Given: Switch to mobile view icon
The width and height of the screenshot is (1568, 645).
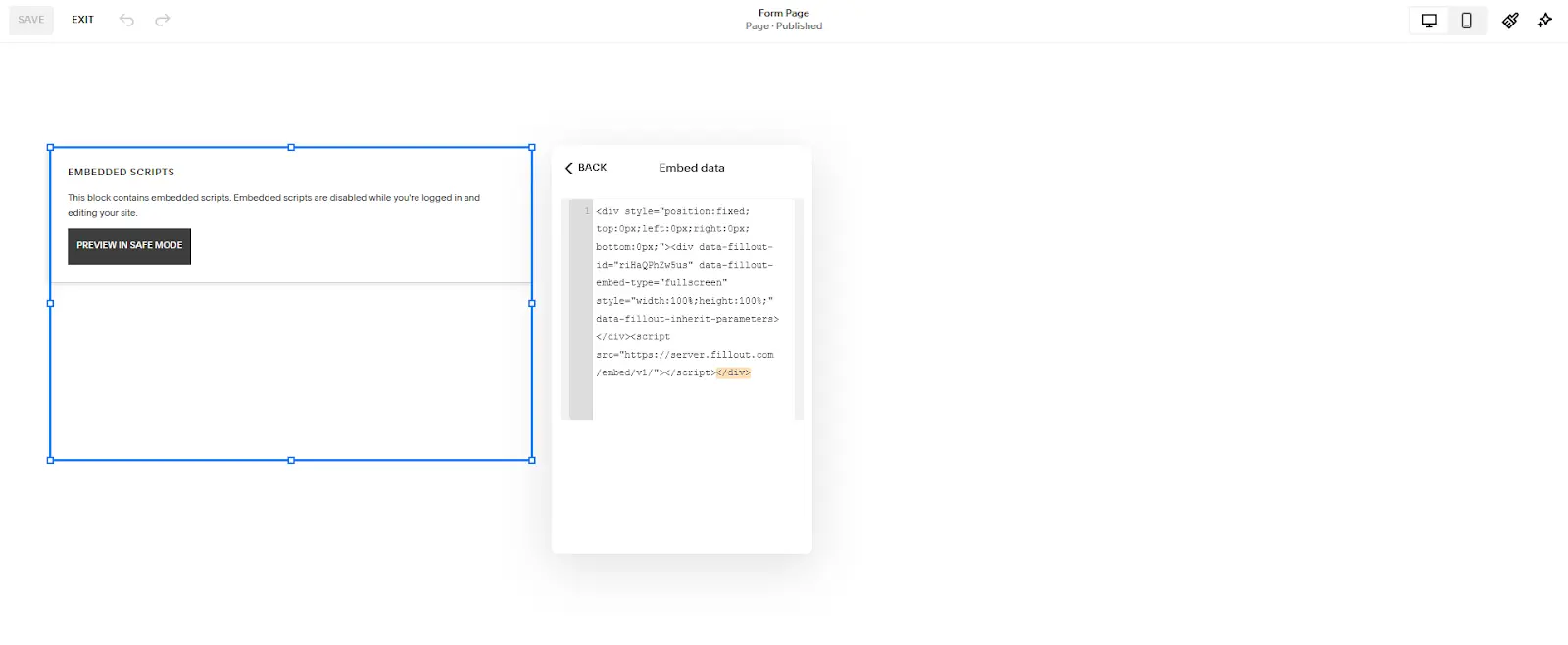Looking at the screenshot, I should [1466, 20].
